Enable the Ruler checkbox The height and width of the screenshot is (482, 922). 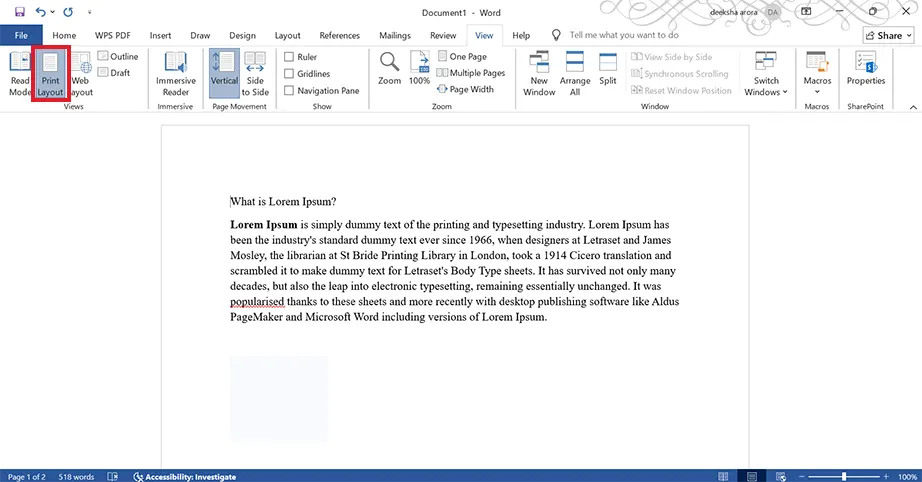tap(289, 57)
